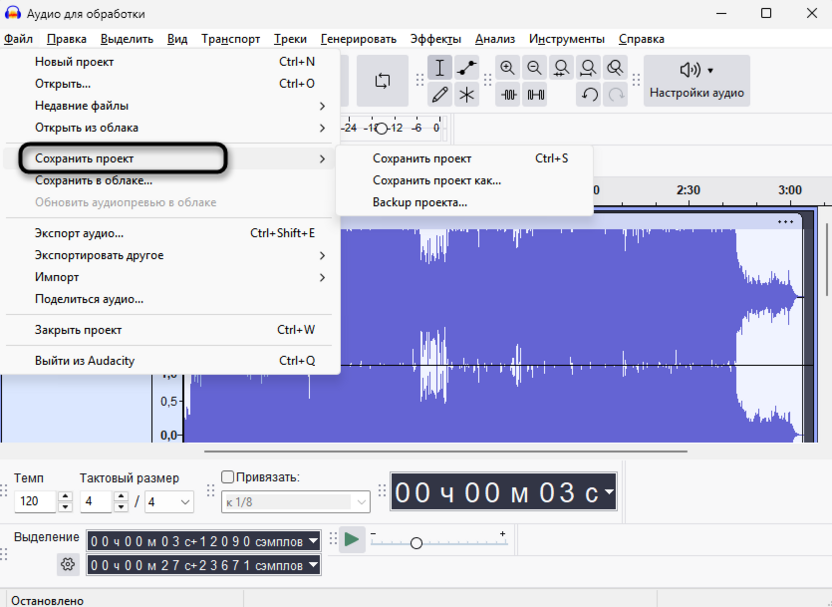Select the Envelope tool
The width and height of the screenshot is (832, 607).
[x=466, y=68]
